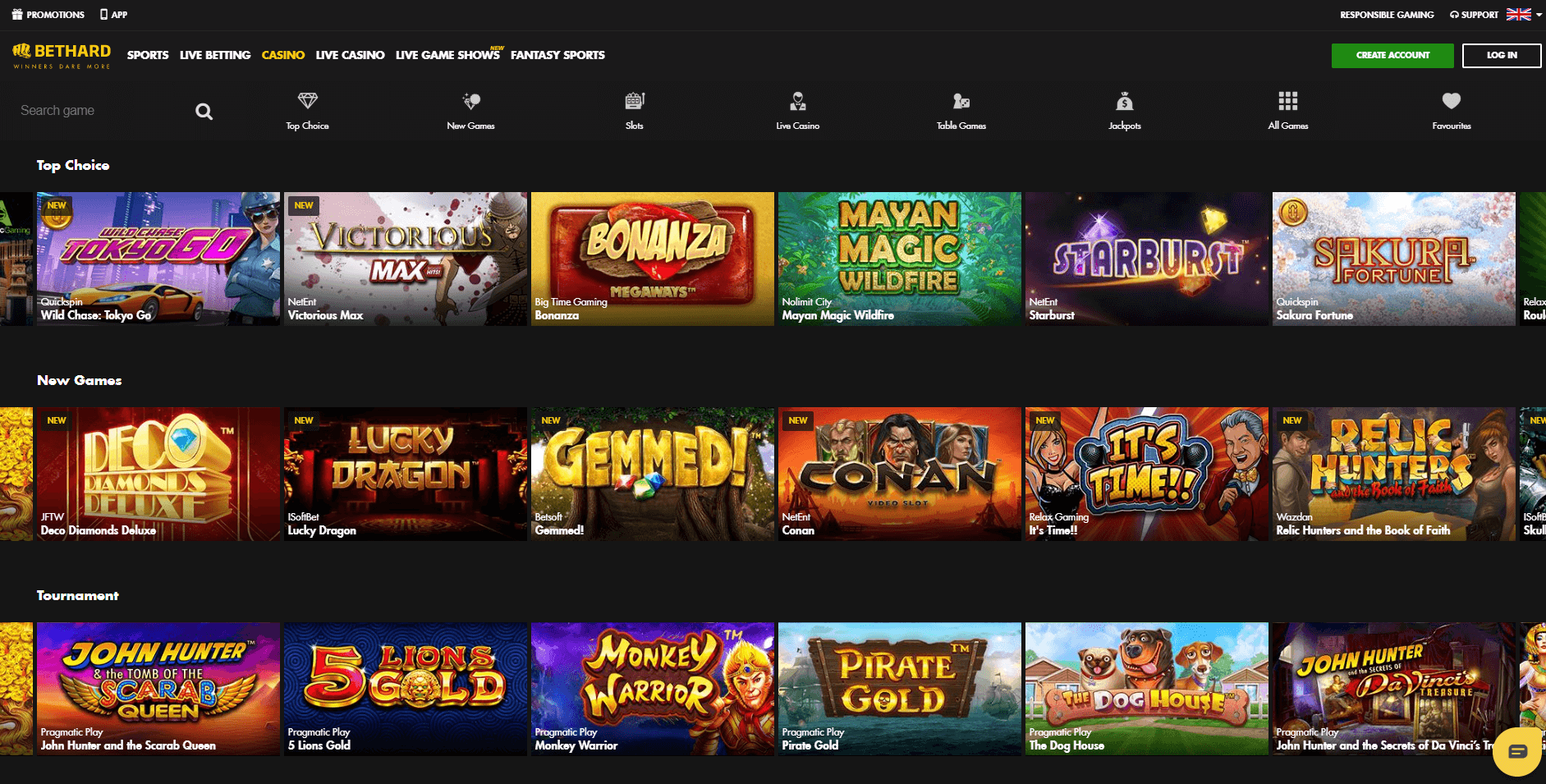Click the Create Account button
The image size is (1546, 784).
[1392, 55]
